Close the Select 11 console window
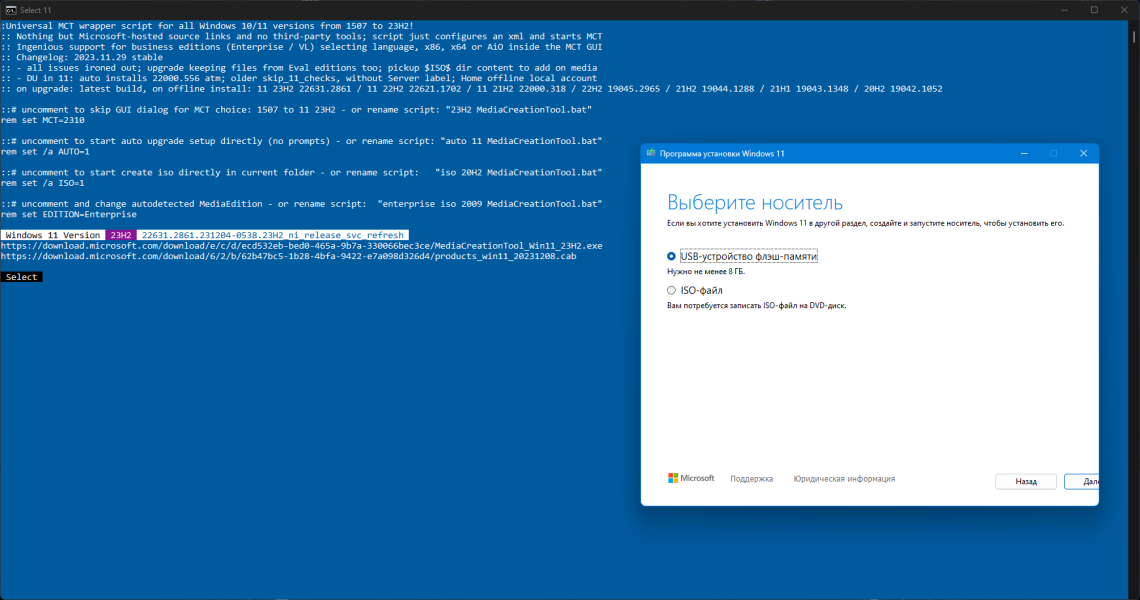This screenshot has height=600, width=1140. 1124,10
